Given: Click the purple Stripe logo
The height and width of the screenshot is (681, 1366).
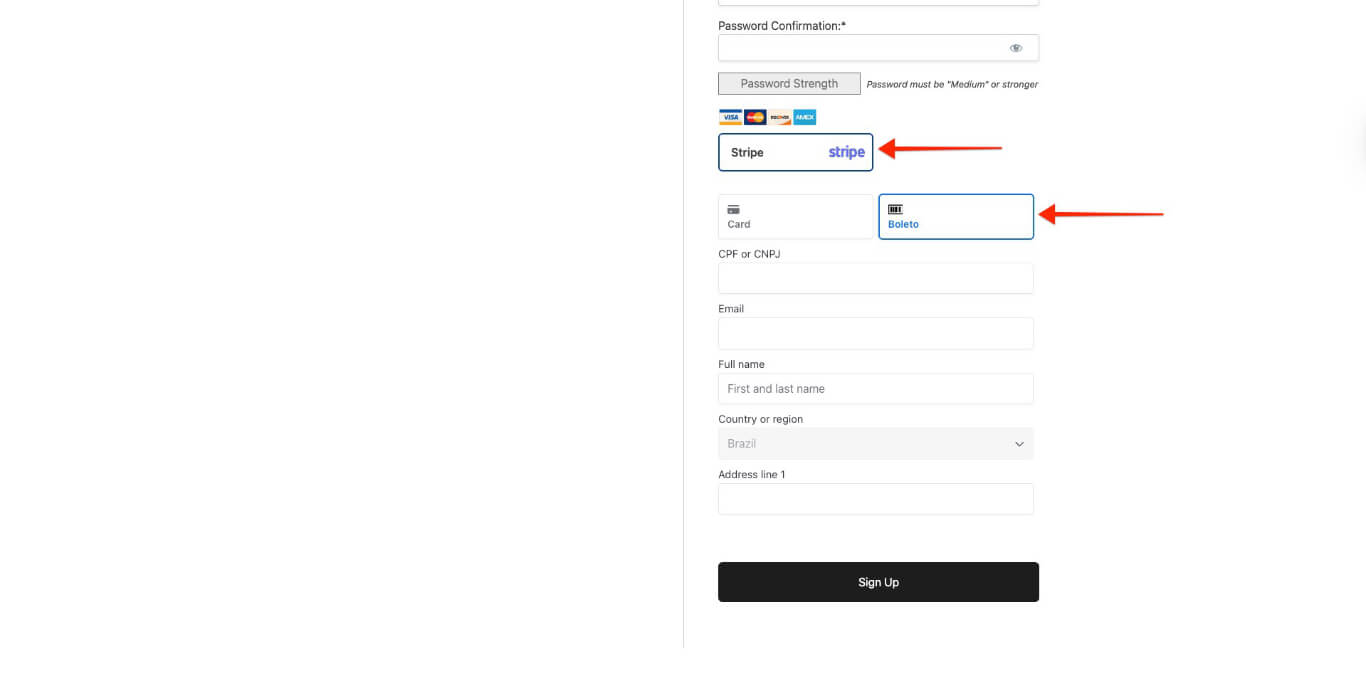Looking at the screenshot, I should coord(846,151).
